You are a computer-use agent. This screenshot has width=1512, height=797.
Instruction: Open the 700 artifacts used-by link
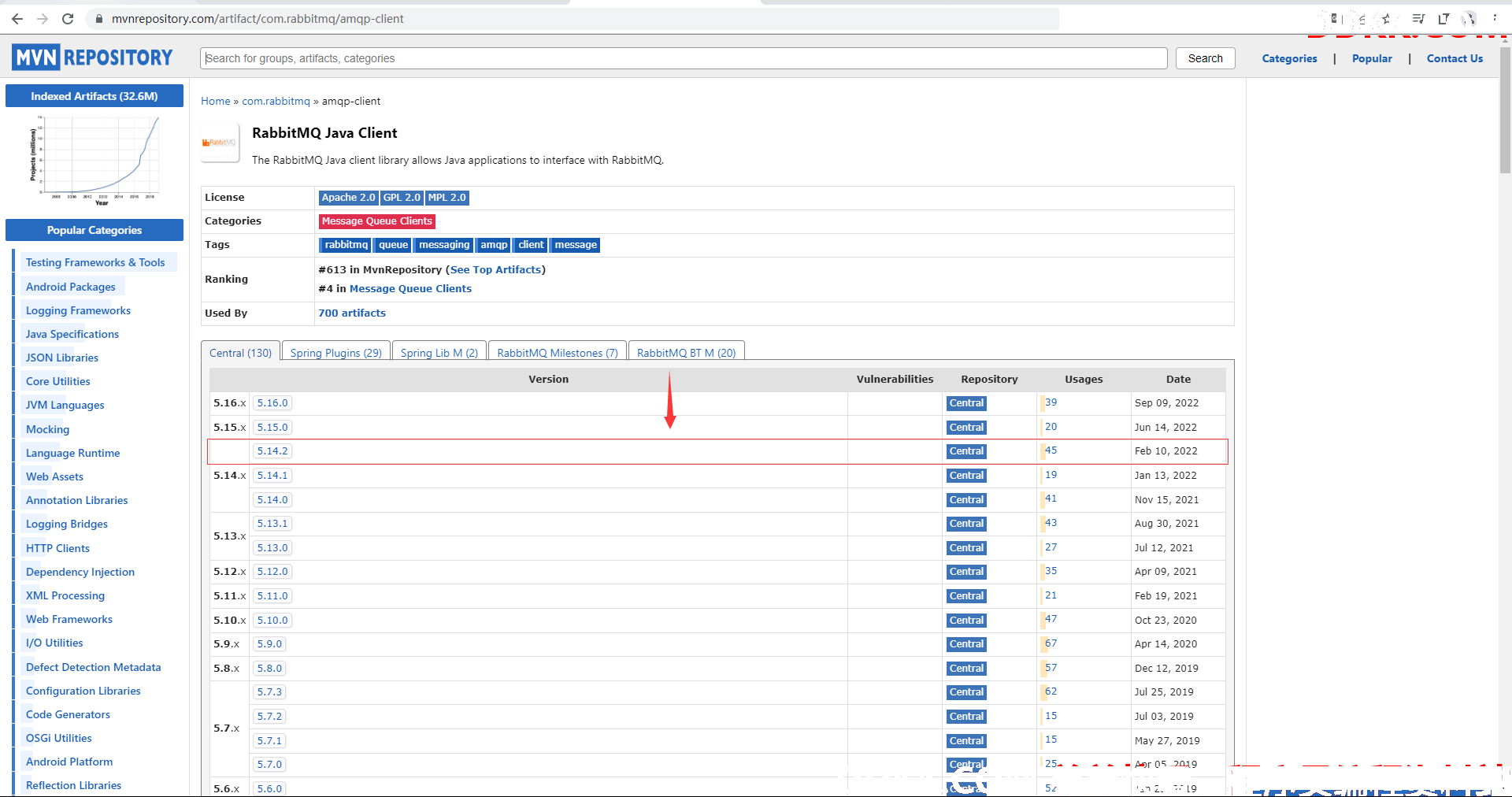[x=352, y=313]
